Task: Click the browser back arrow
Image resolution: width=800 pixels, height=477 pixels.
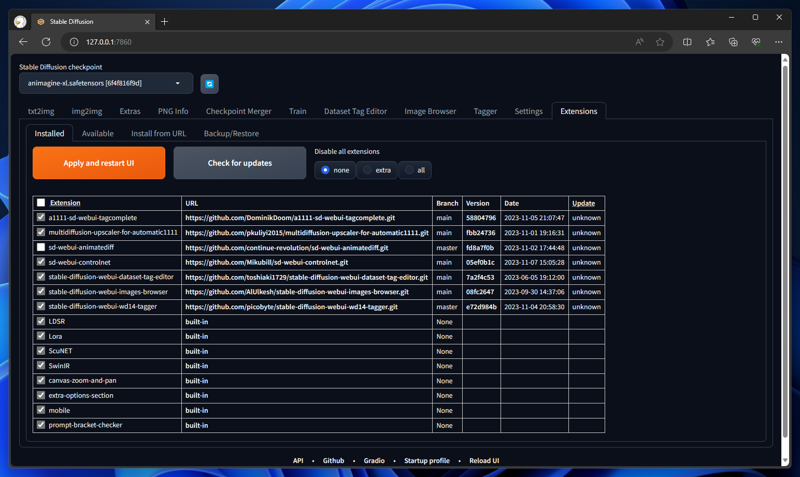Action: pos(23,42)
